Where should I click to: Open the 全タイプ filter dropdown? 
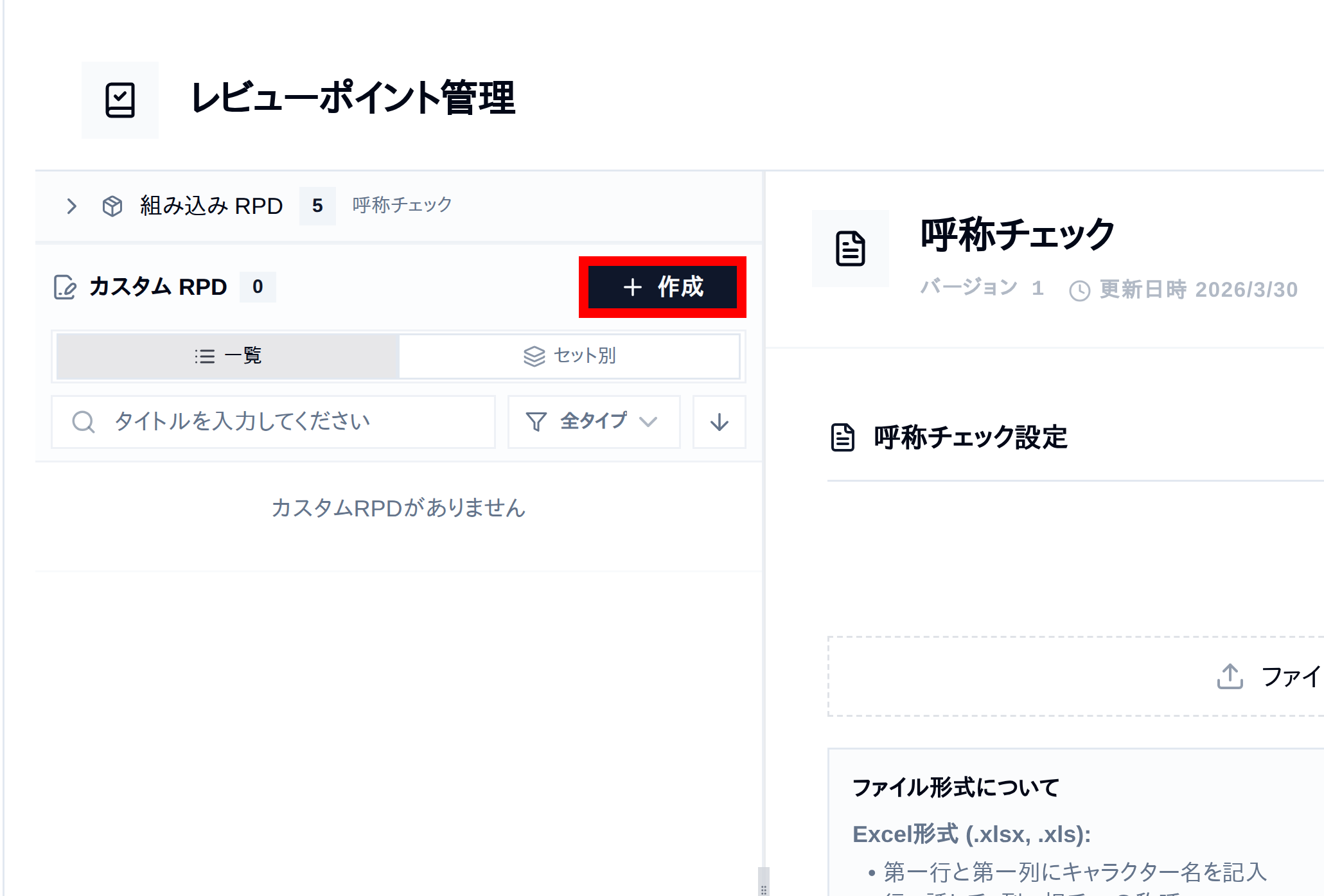594,422
